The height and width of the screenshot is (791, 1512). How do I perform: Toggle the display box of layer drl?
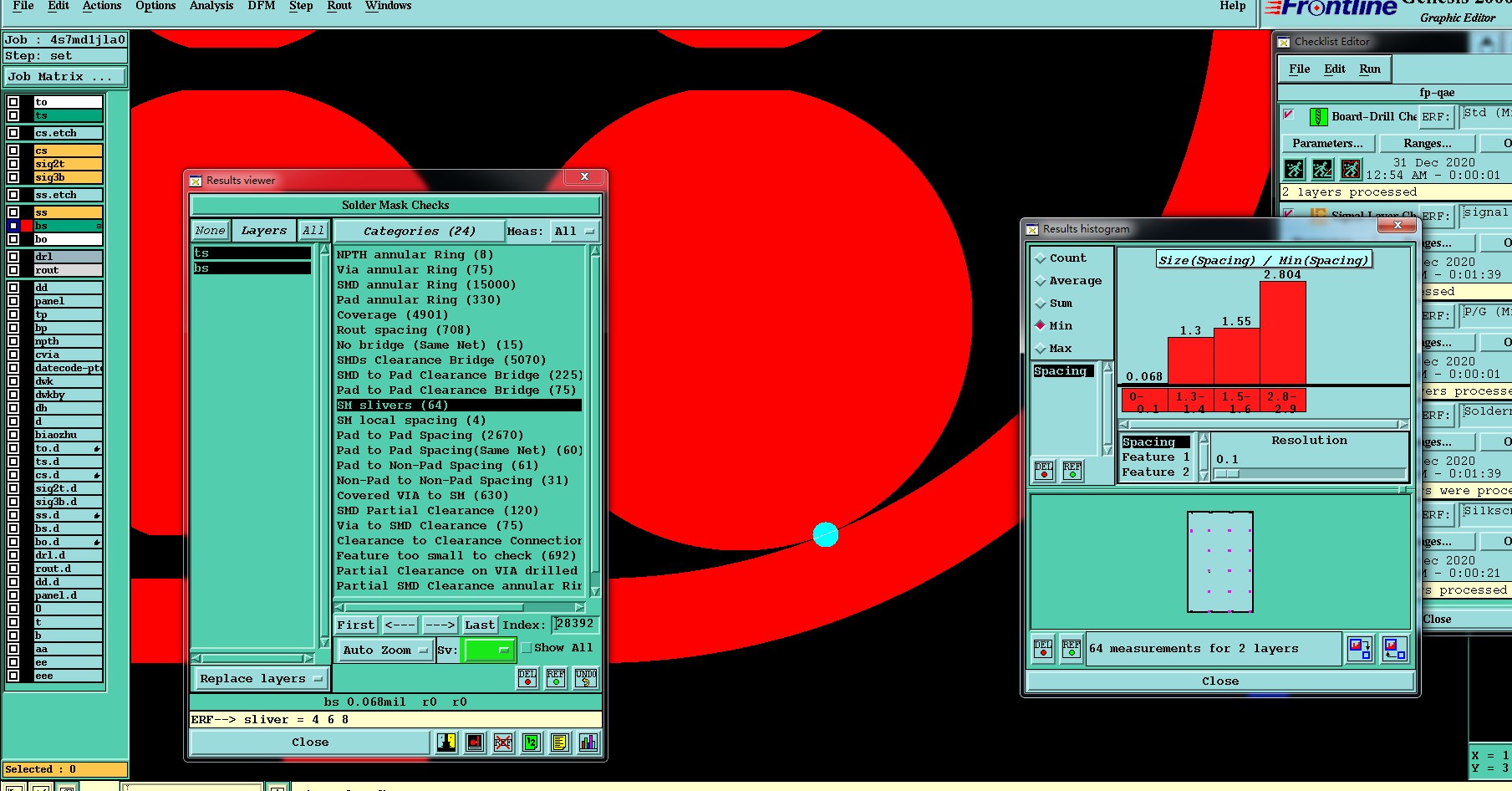[13, 257]
